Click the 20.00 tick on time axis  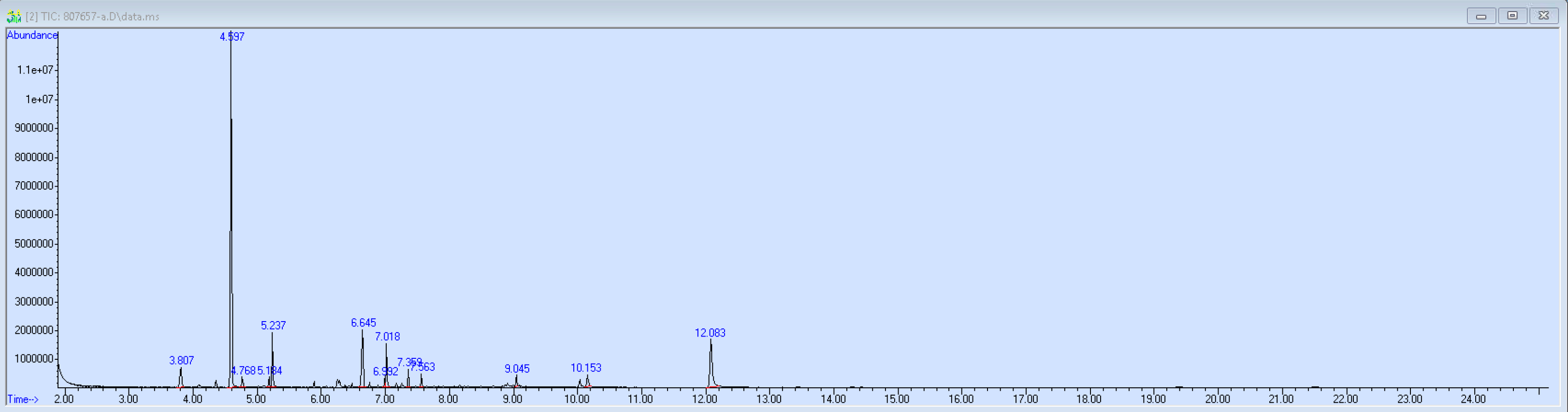[x=1218, y=399]
